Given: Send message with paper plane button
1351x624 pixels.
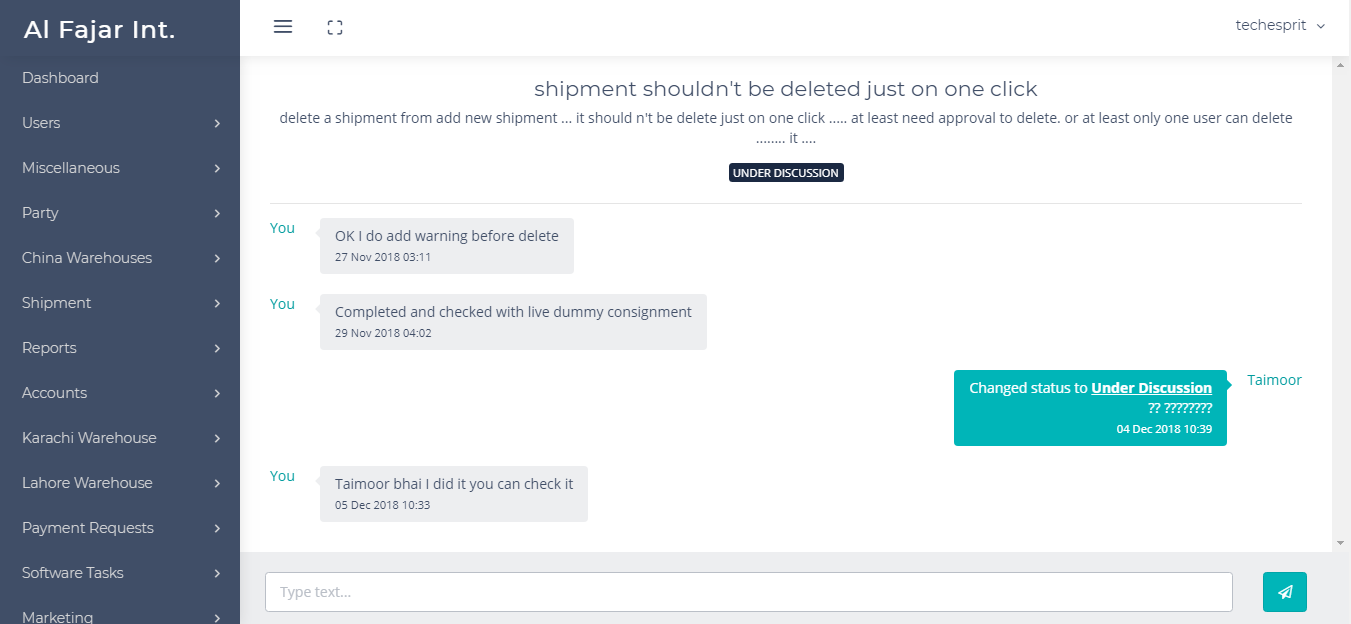Looking at the screenshot, I should [x=1284, y=591].
